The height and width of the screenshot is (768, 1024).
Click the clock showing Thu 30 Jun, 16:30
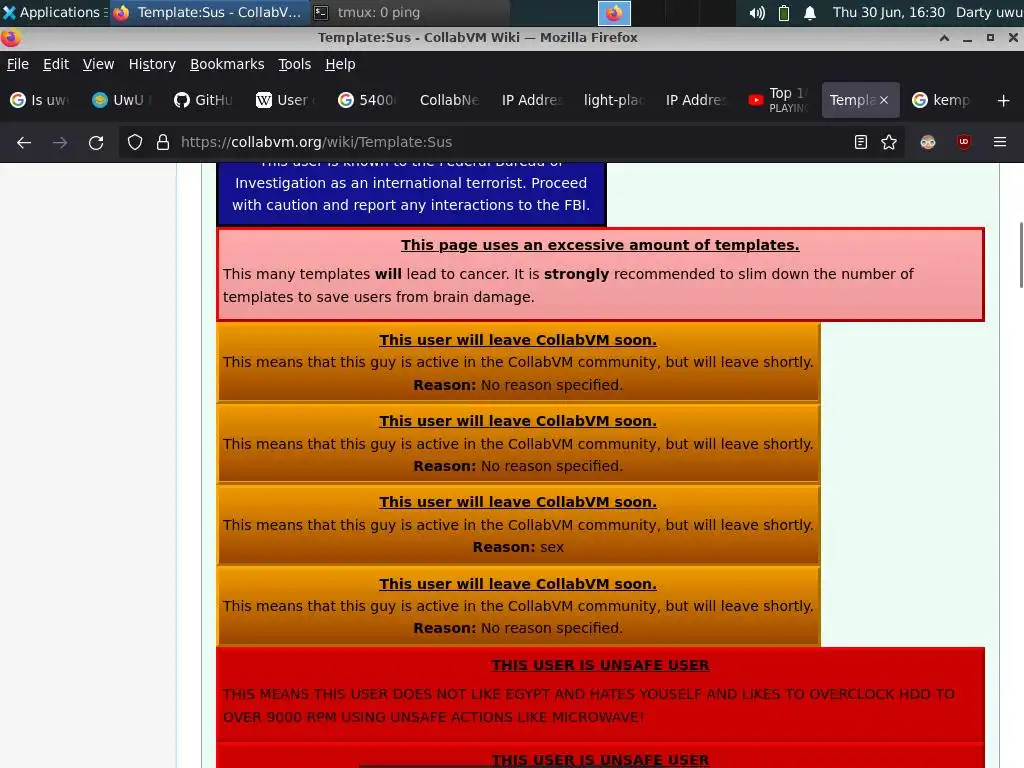click(x=888, y=12)
